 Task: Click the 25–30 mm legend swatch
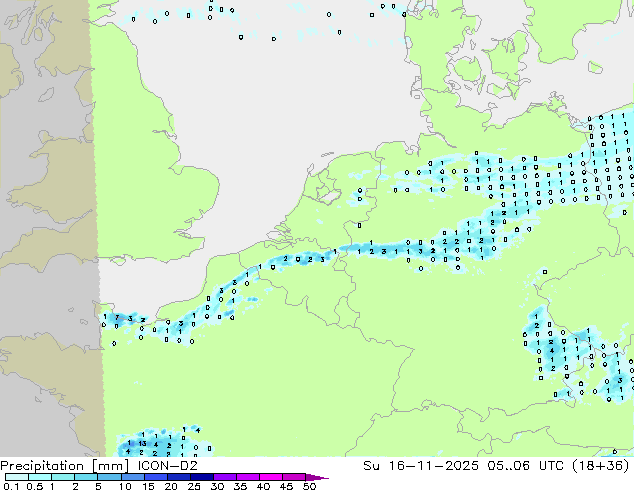point(201,477)
